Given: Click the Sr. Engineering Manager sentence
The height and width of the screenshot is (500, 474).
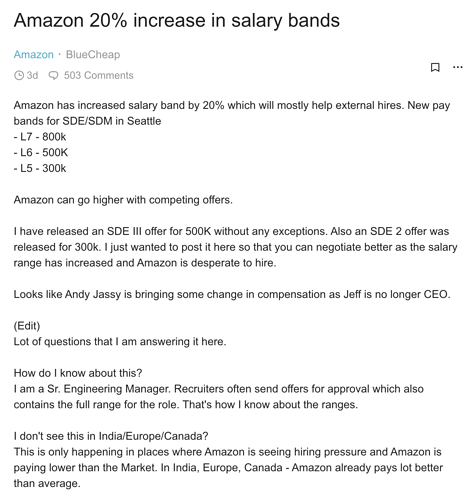Looking at the screenshot, I should tap(219, 397).
